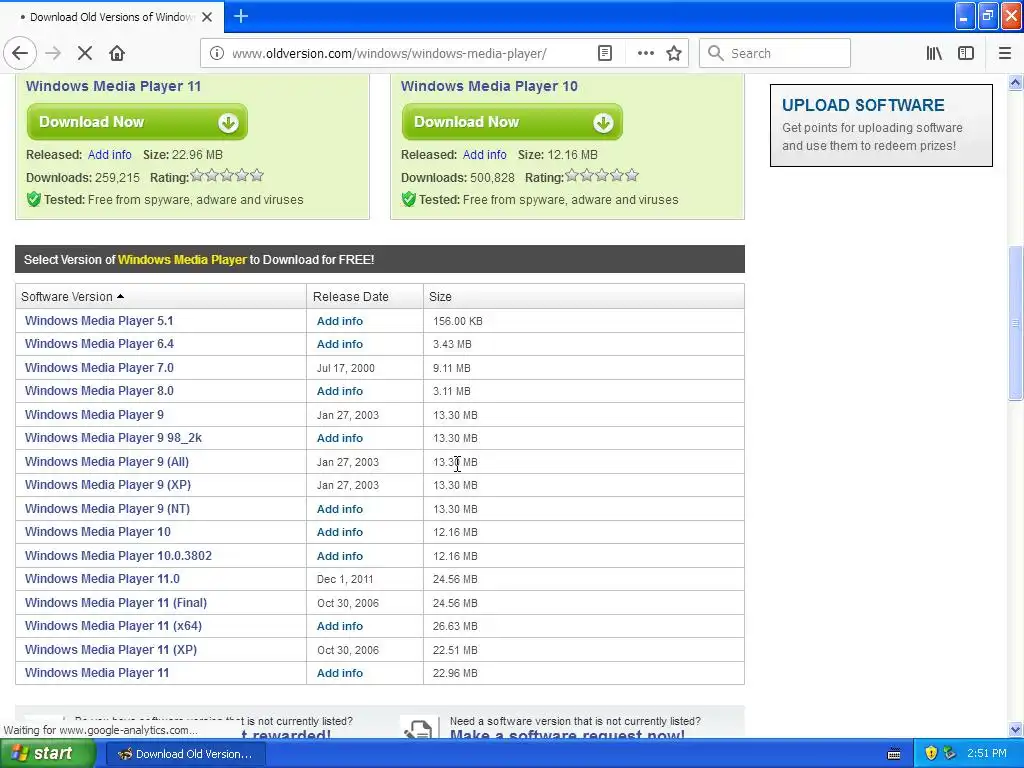Image resolution: width=1024 pixels, height=768 pixels.
Task: Open the Windows Media Player 10 heading link
Action: 489,86
